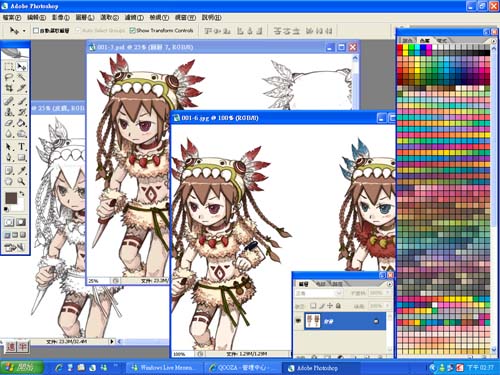Open the Image menu
Image resolution: width=500 pixels, height=375 pixels.
[60, 17]
